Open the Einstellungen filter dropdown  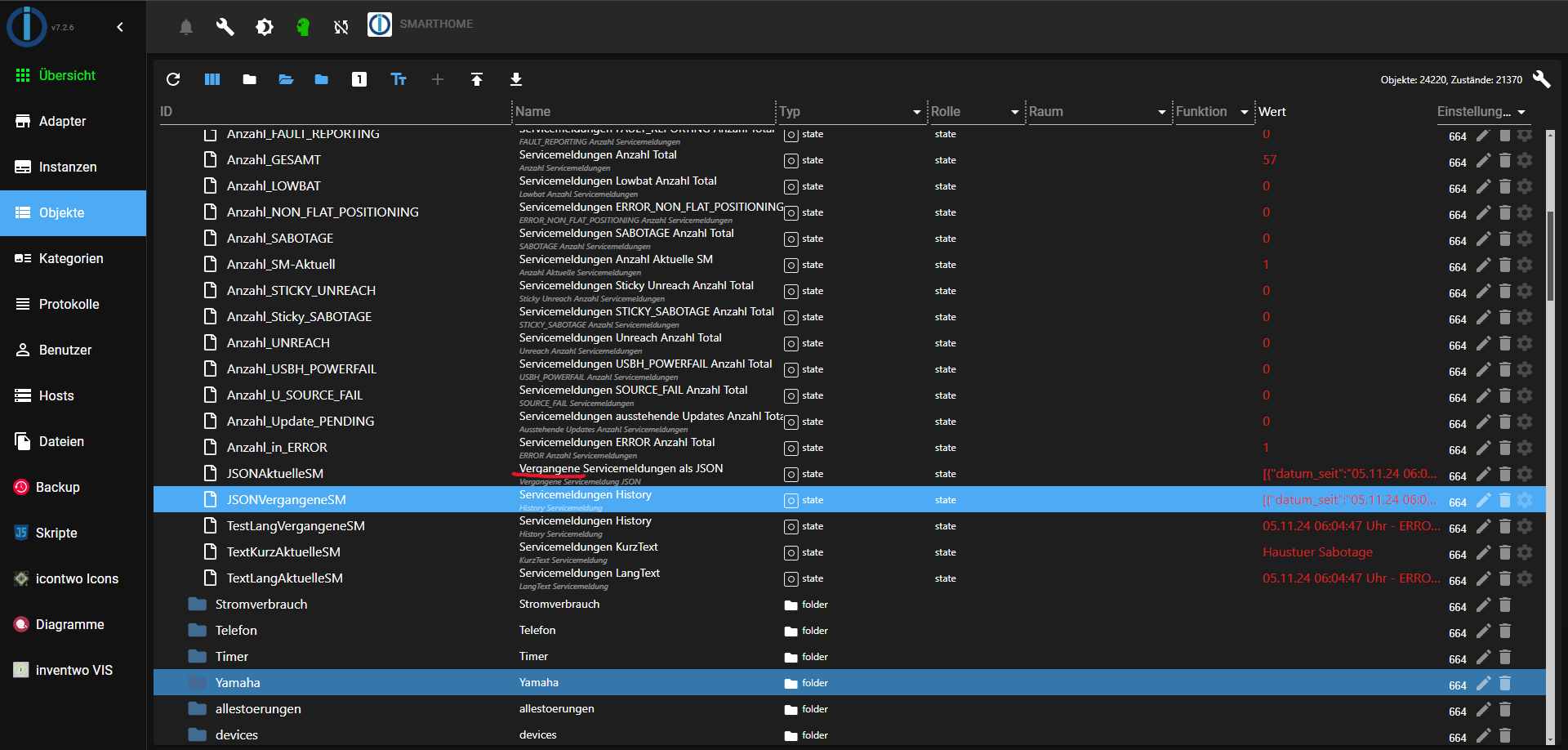(x=1521, y=112)
